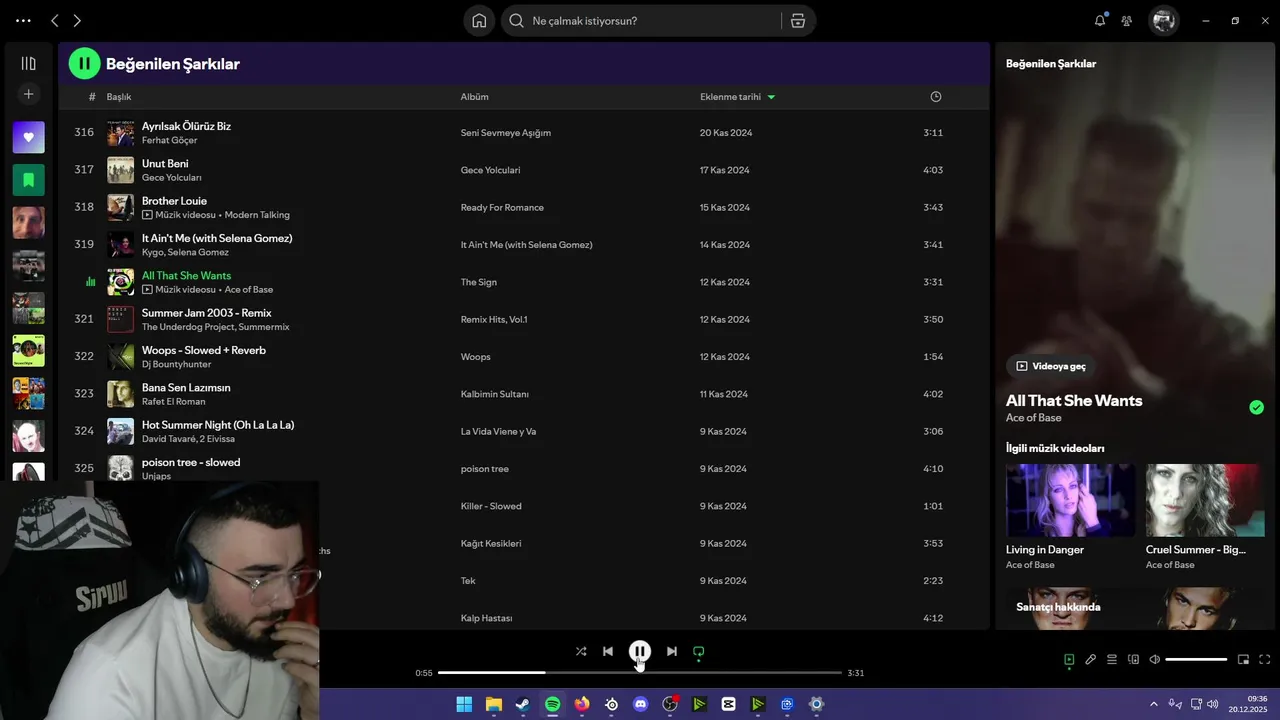Open the three-dots app menu
Viewport: 1280px width, 720px height.
tap(23, 20)
